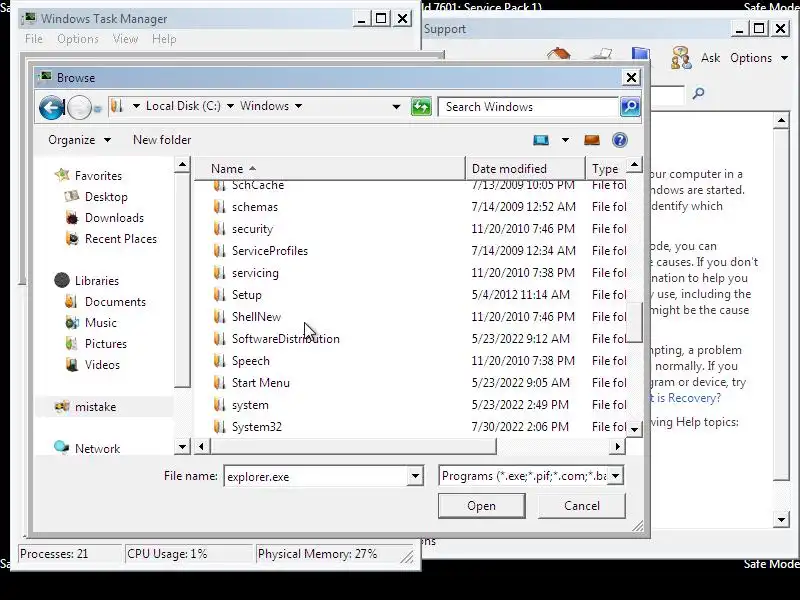
Task: Click the Ask icon in the Support window
Action: 681,58
